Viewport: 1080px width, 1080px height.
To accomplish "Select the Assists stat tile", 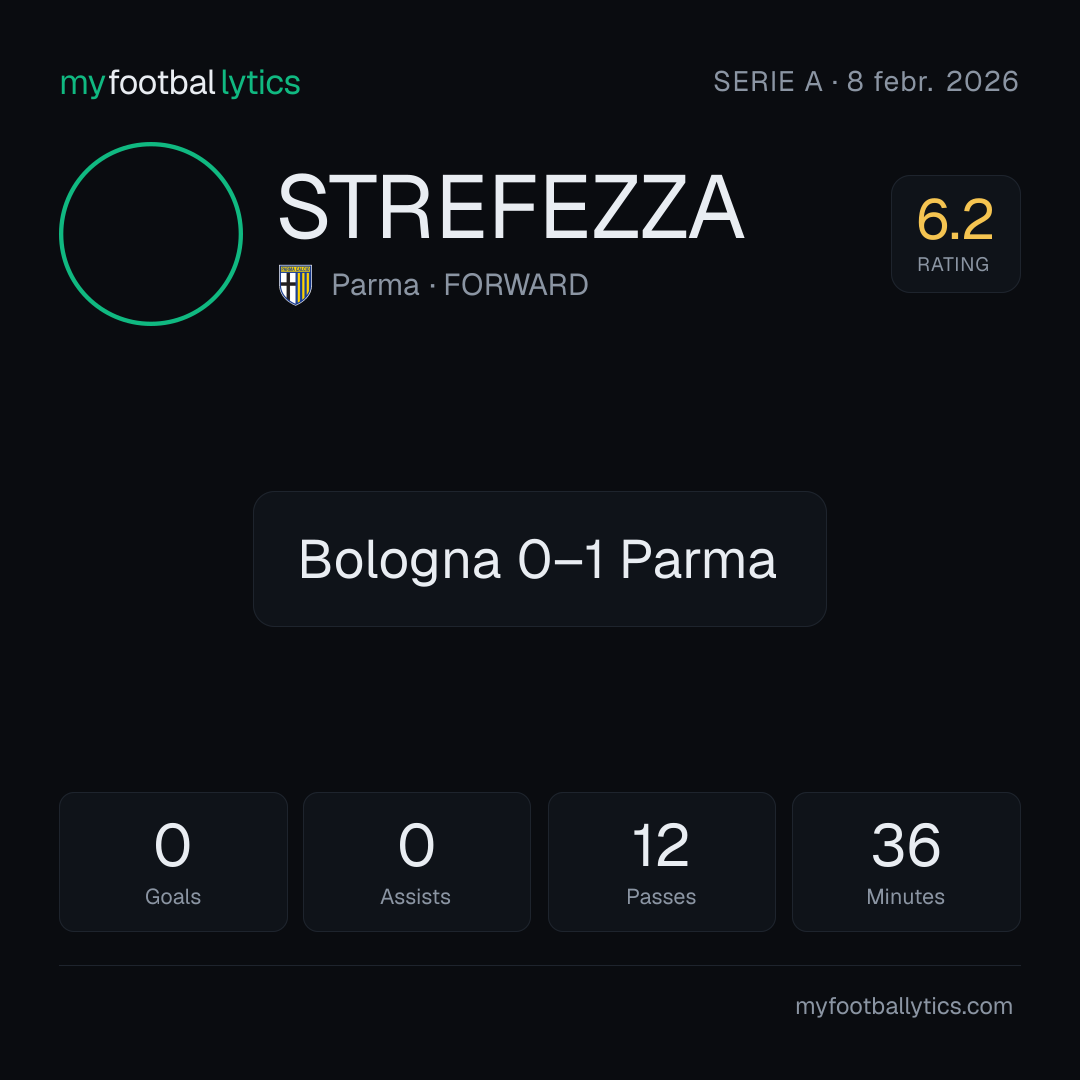I will pyautogui.click(x=417, y=862).
